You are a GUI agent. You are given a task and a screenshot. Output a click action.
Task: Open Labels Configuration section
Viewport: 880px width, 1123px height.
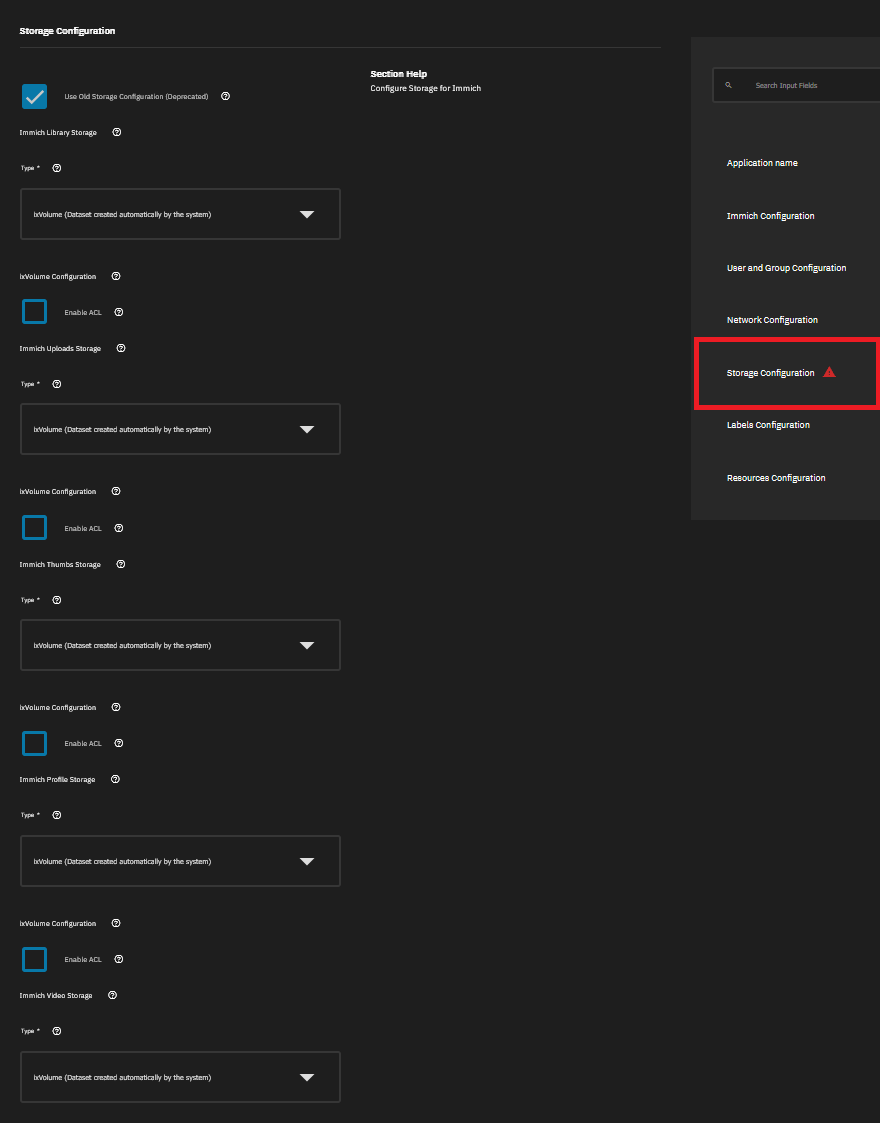click(768, 425)
